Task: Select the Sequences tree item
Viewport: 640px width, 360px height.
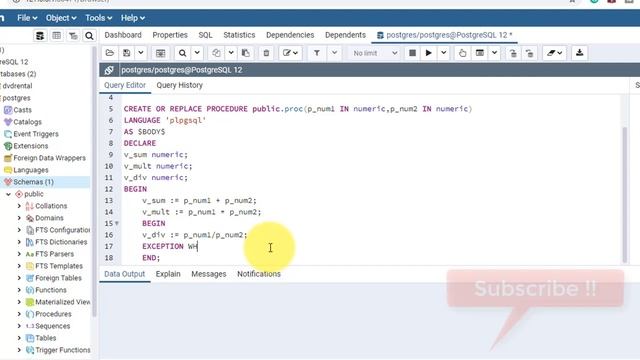Action: (x=52, y=326)
